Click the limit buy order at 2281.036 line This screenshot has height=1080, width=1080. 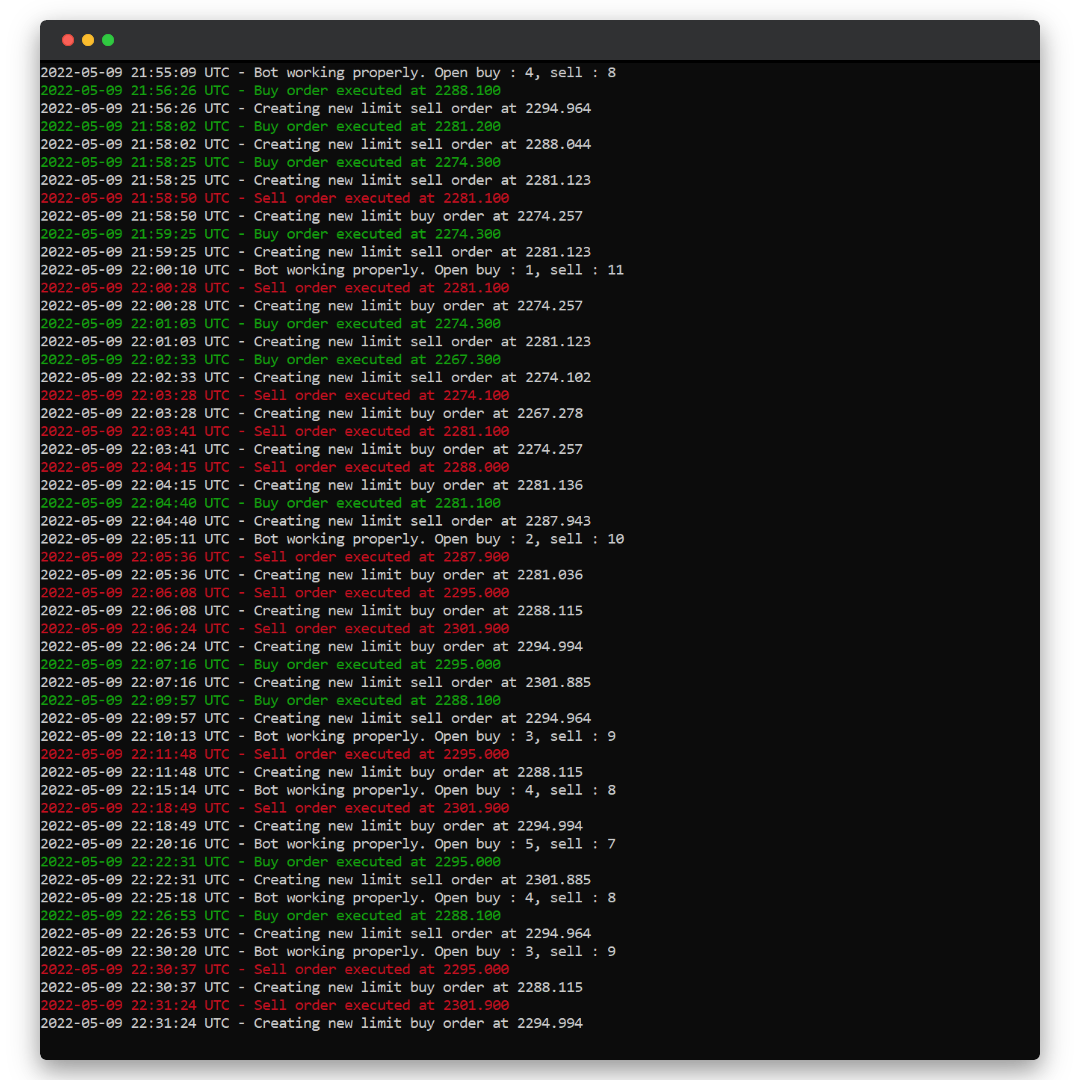[311, 575]
